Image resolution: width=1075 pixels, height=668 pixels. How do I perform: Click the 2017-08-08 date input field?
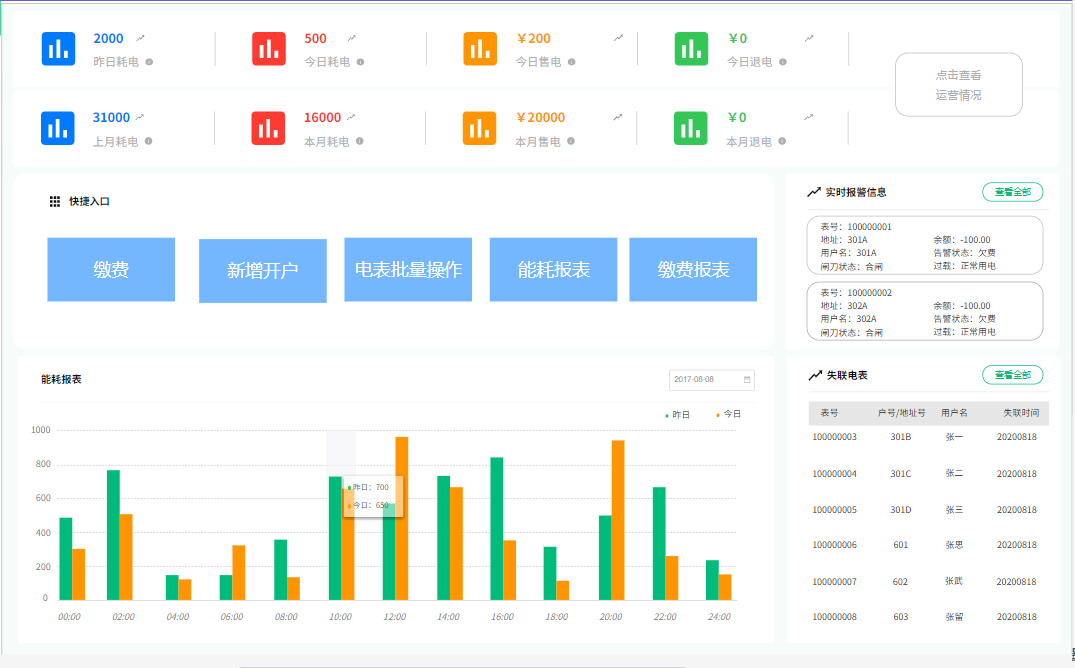click(703, 380)
